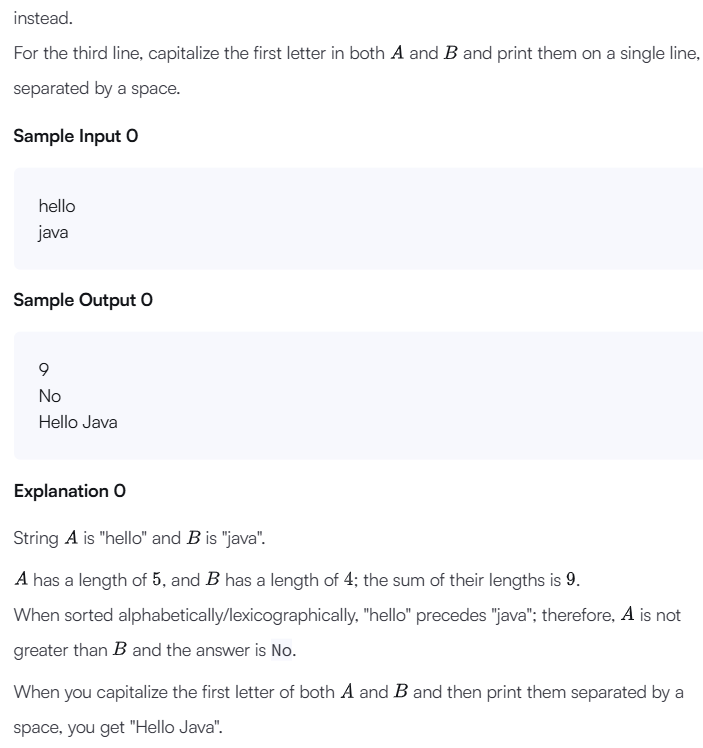Click the quoted "Hello Java" in the final line

click(x=178, y=727)
